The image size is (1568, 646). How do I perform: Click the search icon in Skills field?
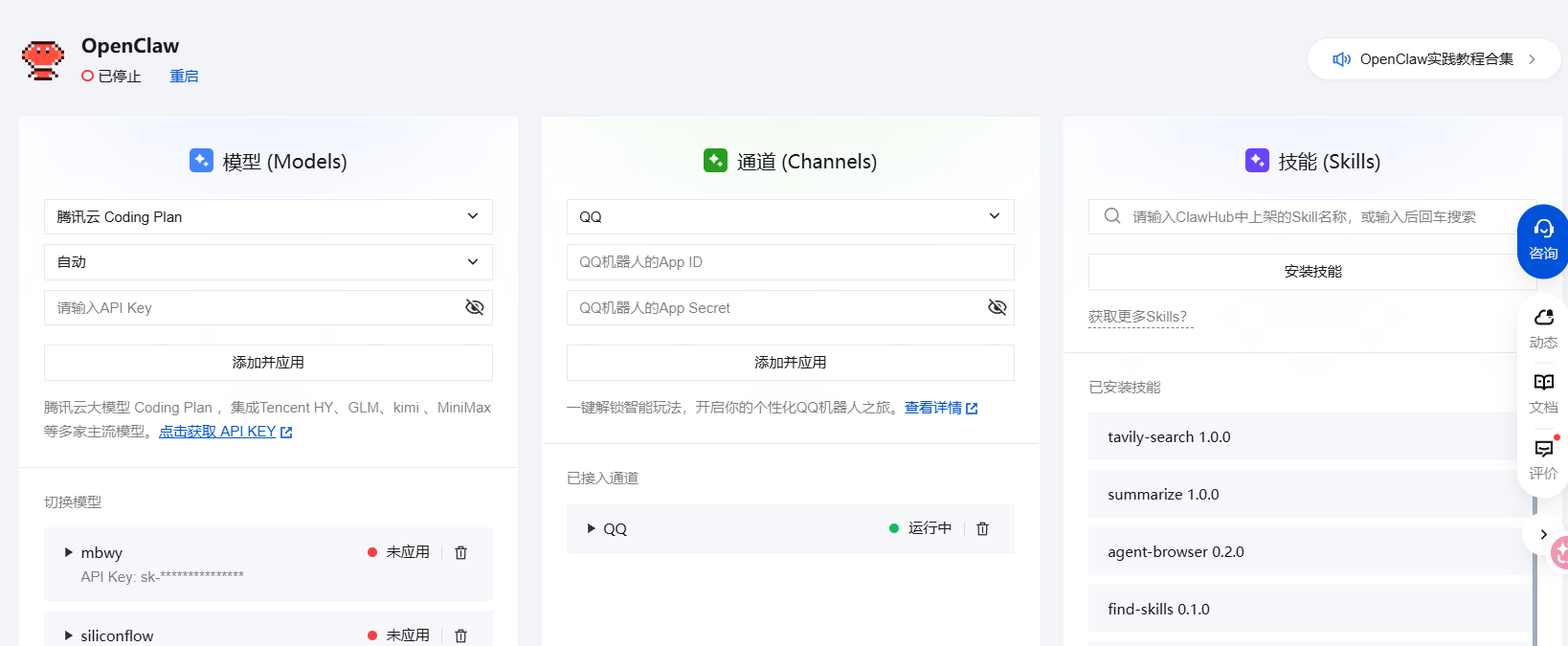pyautogui.click(x=1112, y=216)
